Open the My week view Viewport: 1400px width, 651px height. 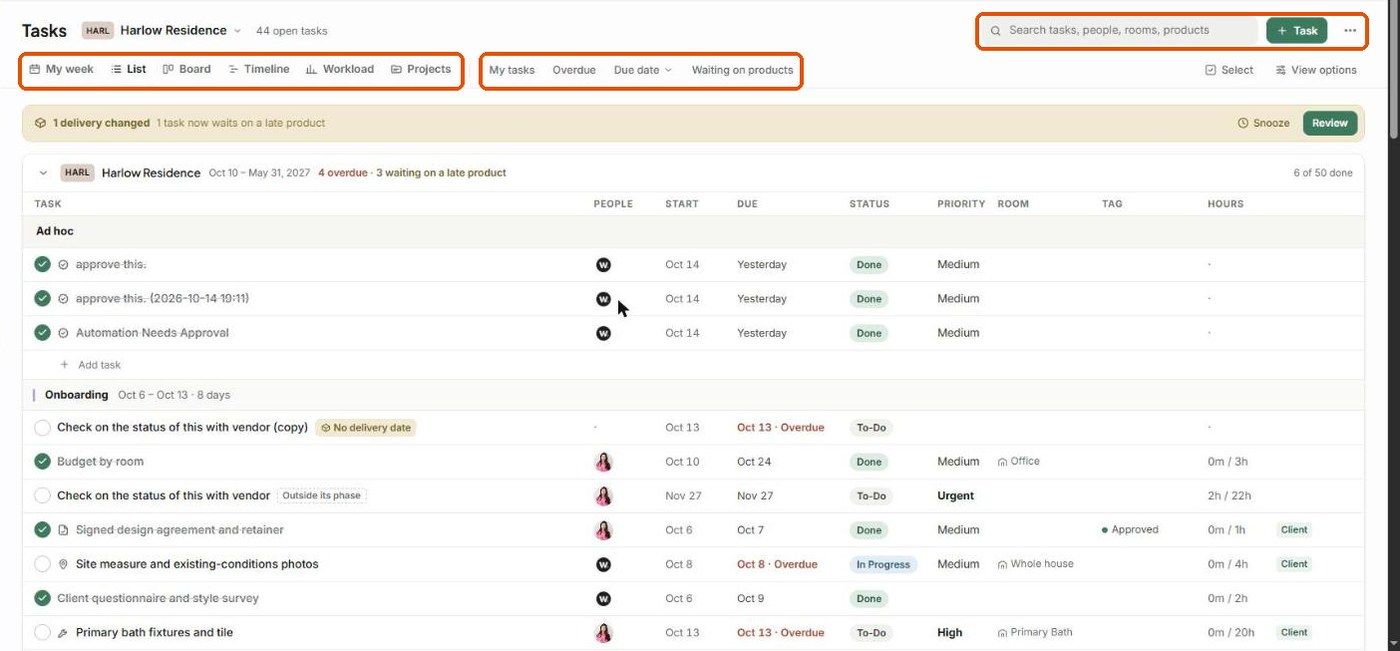coord(61,69)
